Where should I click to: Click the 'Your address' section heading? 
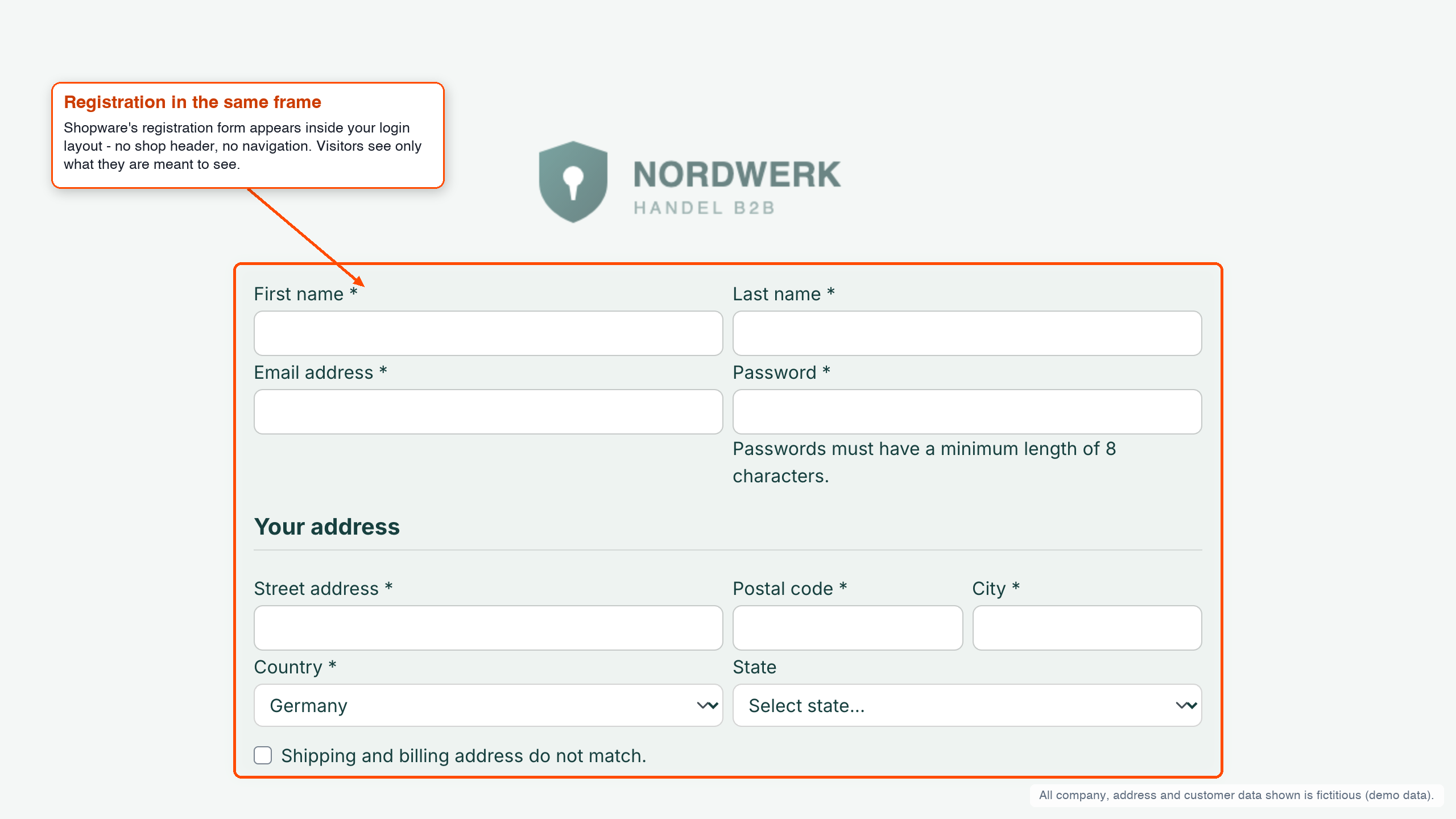(x=327, y=527)
